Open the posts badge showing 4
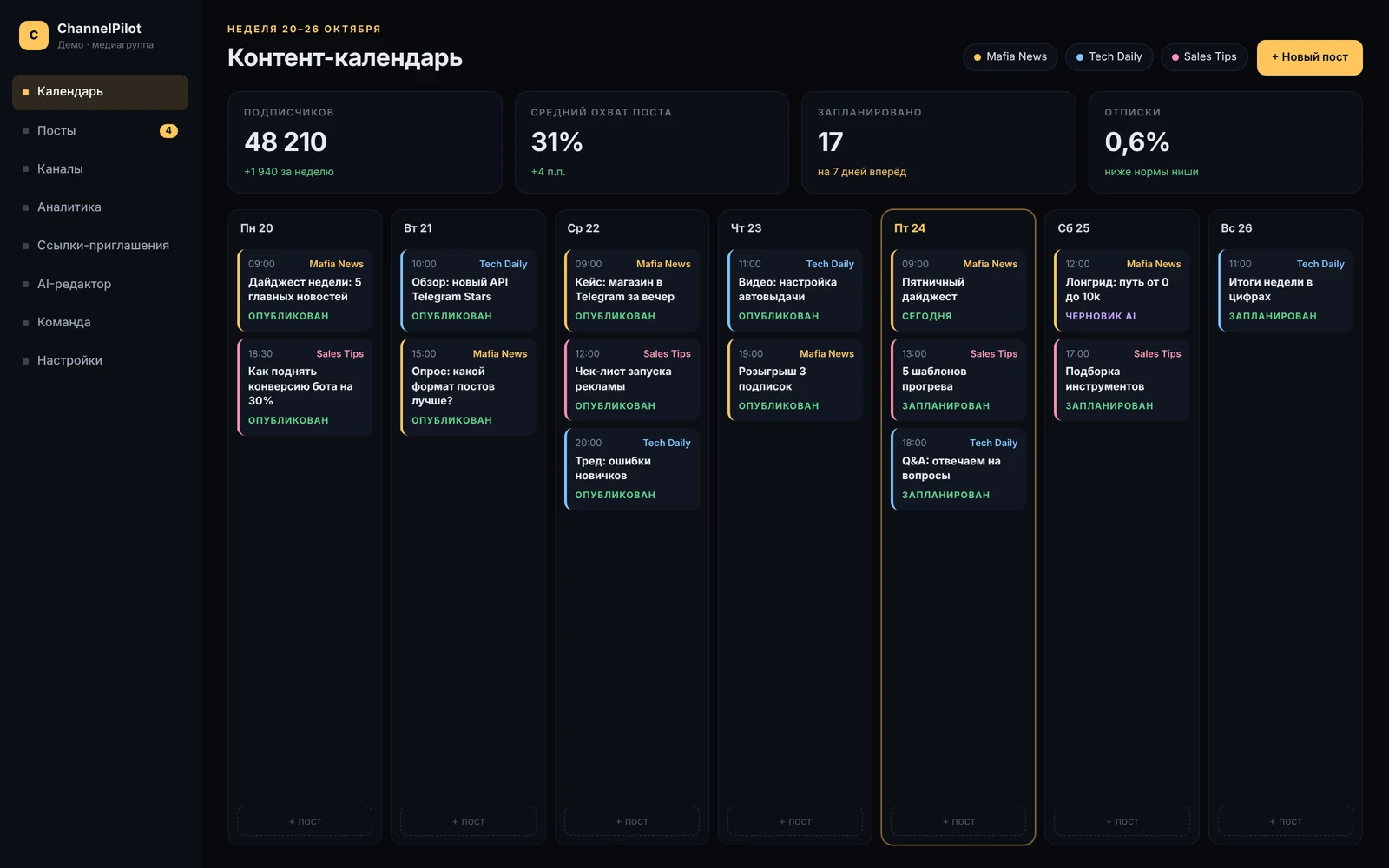1389x868 pixels. (168, 131)
